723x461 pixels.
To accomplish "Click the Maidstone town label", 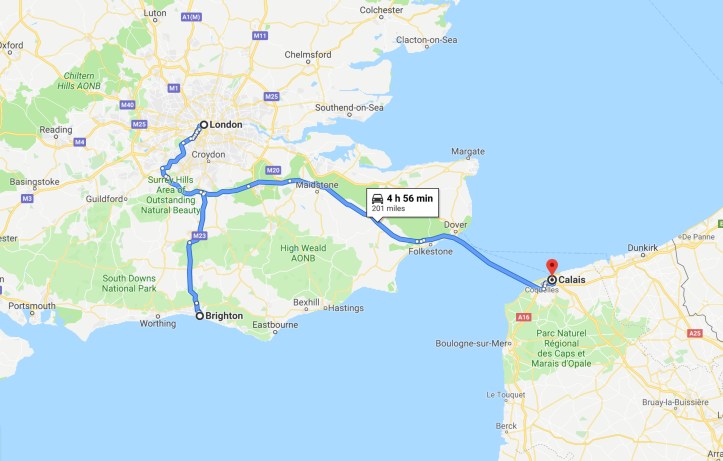I will coord(317,185).
